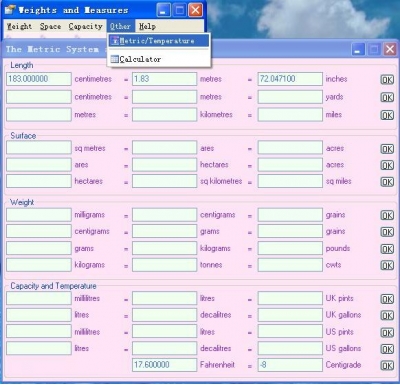Open the Capacity menu

pyautogui.click(x=85, y=26)
